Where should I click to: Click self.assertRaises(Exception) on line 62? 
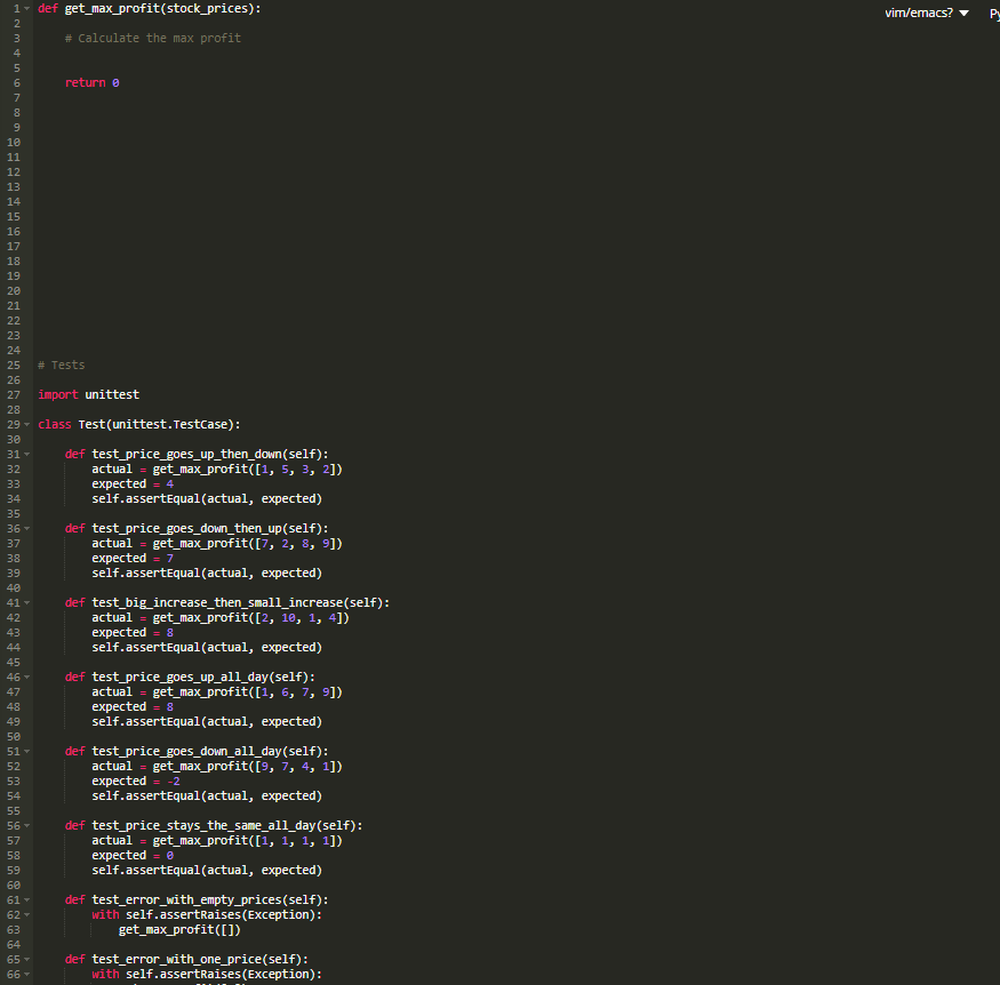[221, 915]
